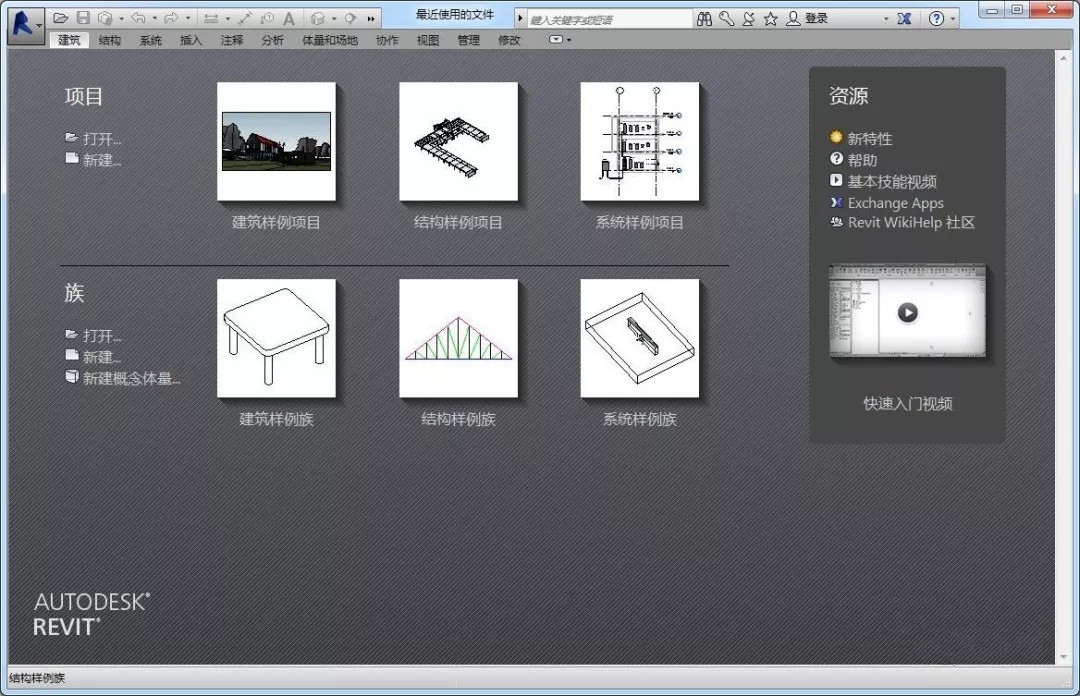Open the 结构样例族 truss thumbnail
The image size is (1080, 696).
[x=458, y=338]
